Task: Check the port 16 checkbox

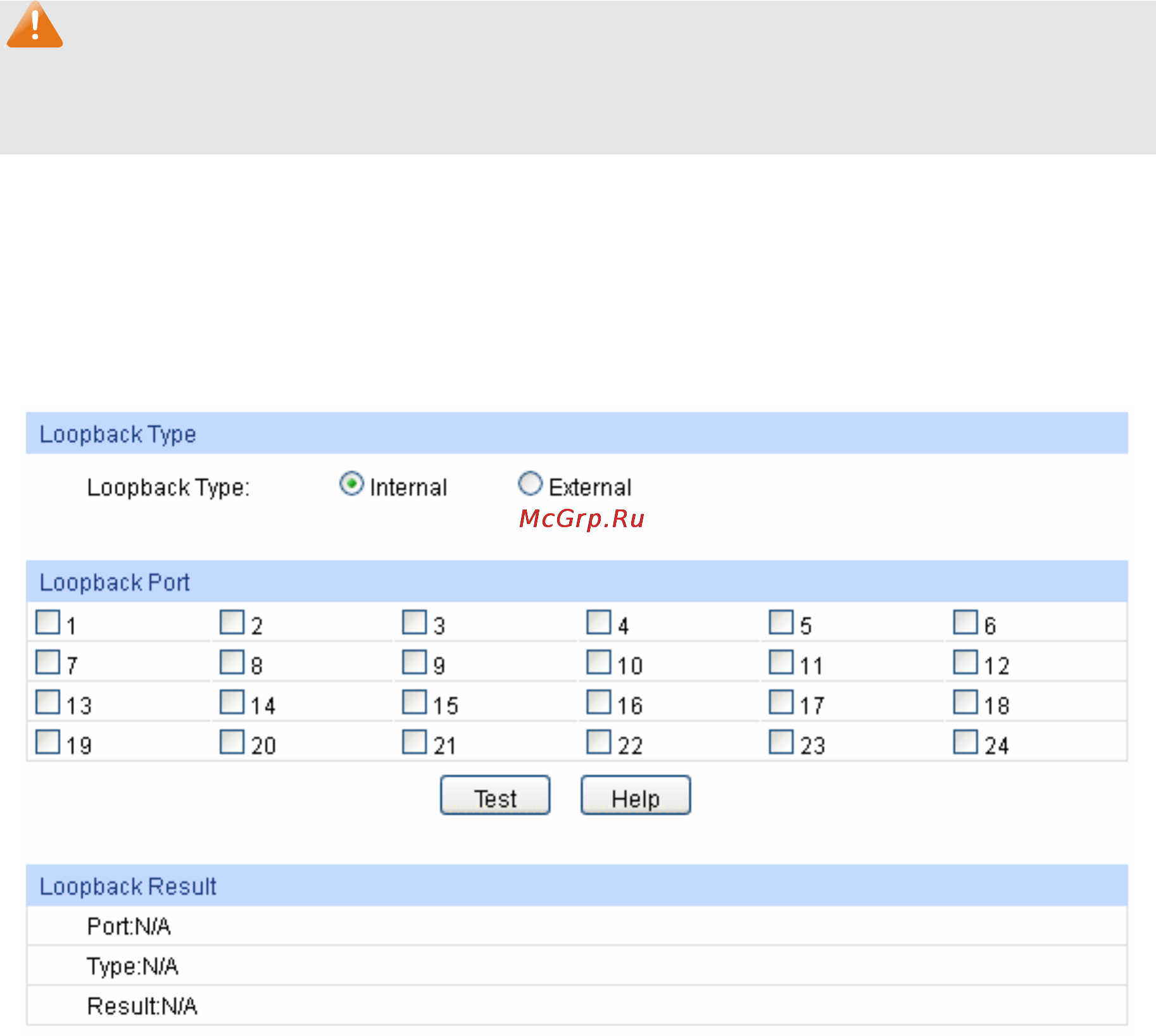Action: coord(599,702)
